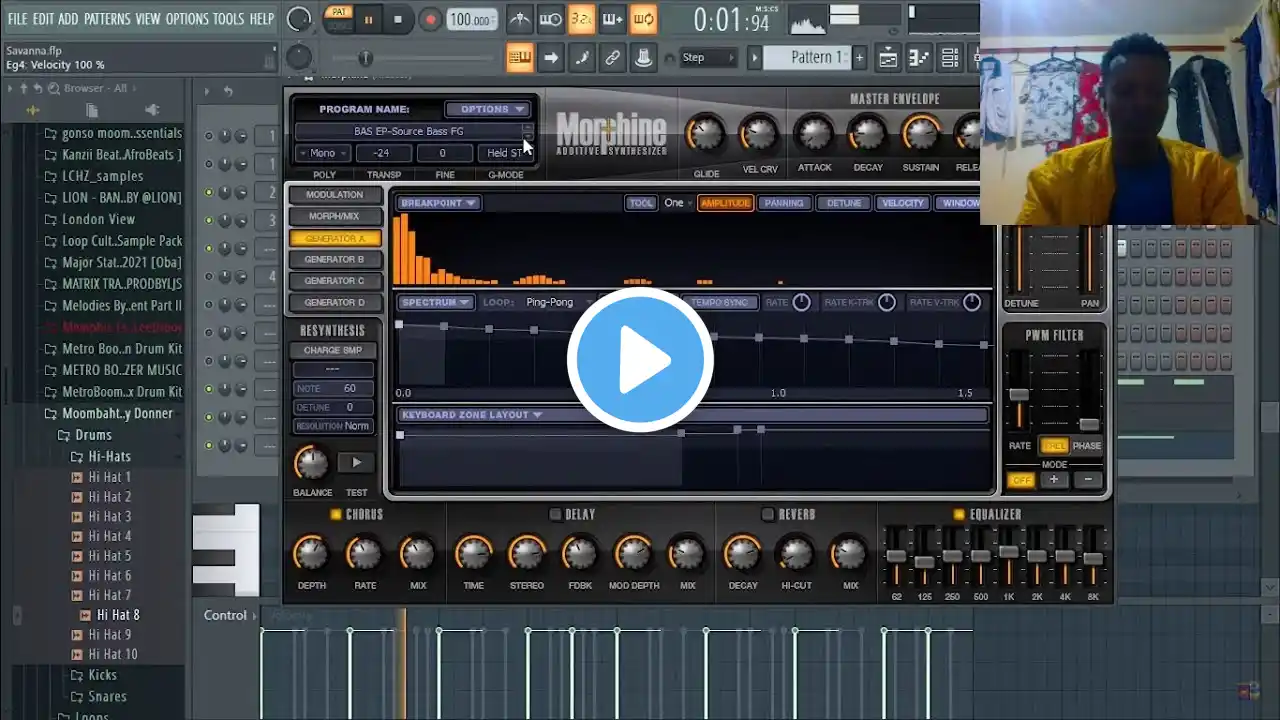
Task: Open the BREAKPOINT dropdown
Action: 440,203
